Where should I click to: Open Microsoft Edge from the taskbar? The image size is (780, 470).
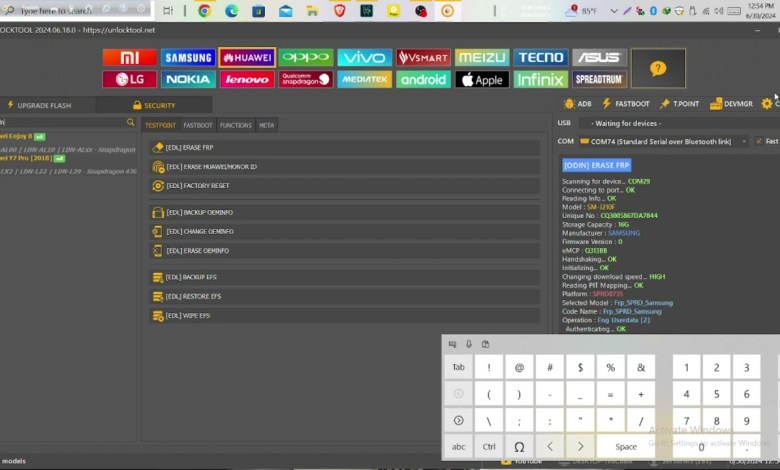pyautogui.click(x=231, y=10)
